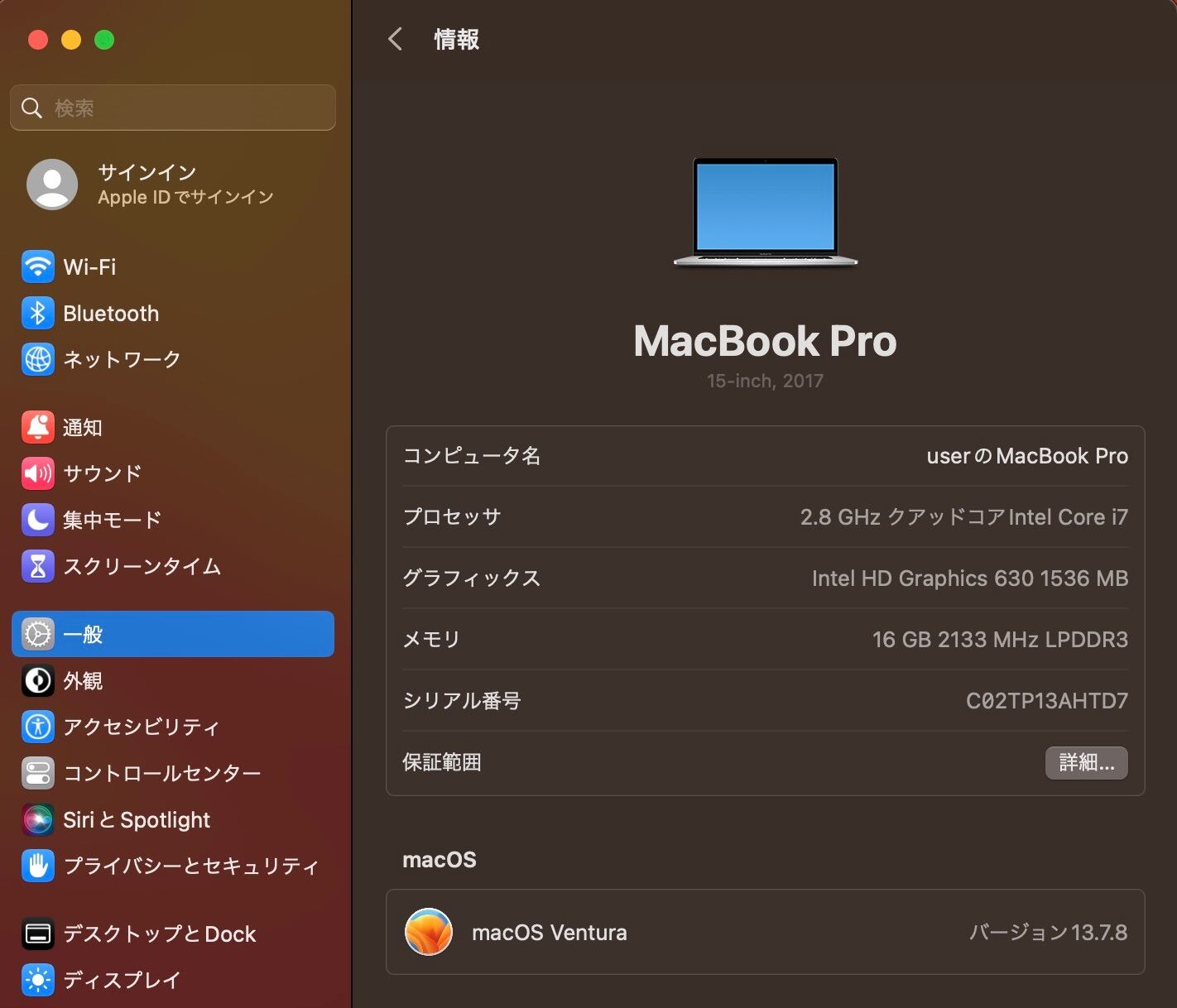1177x1008 pixels.
Task: Open Bluetooth settings label
Action: (x=111, y=313)
